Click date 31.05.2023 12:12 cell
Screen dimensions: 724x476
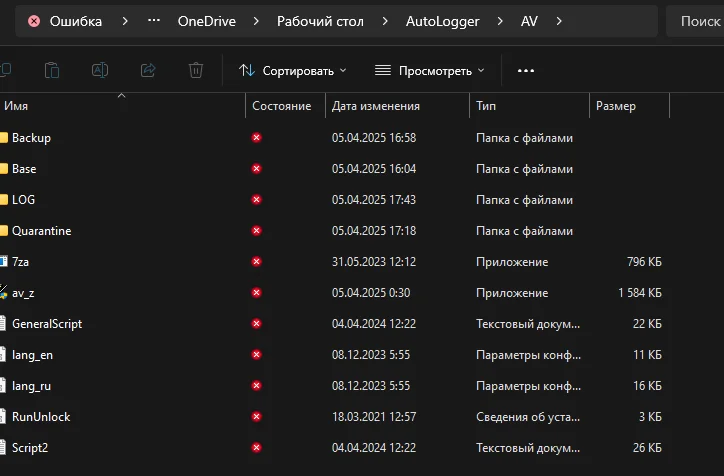(x=374, y=262)
